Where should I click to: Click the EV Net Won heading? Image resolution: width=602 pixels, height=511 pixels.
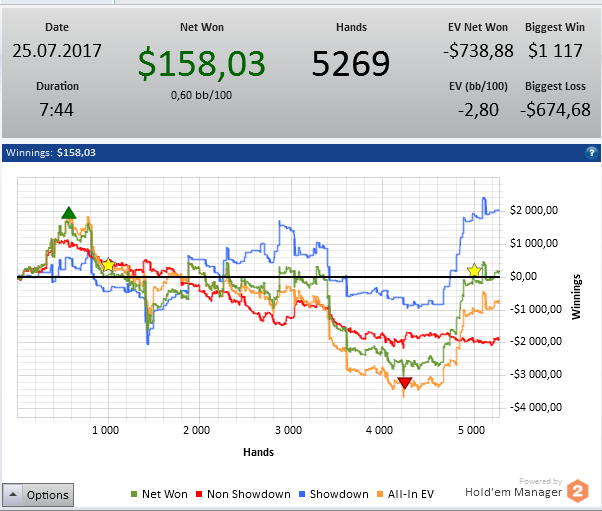coord(478,27)
